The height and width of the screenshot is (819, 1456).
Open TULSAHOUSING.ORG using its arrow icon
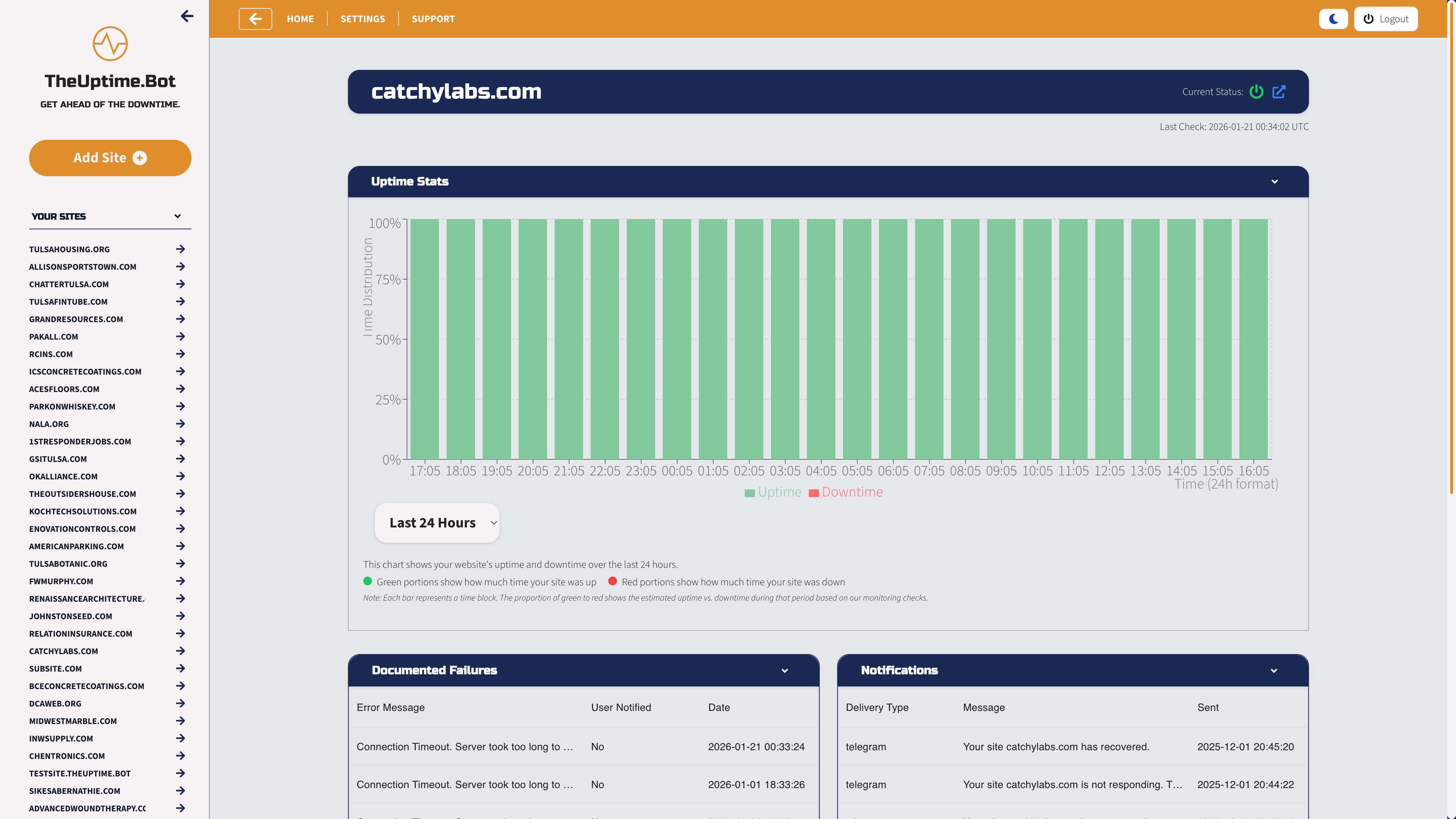pos(180,249)
